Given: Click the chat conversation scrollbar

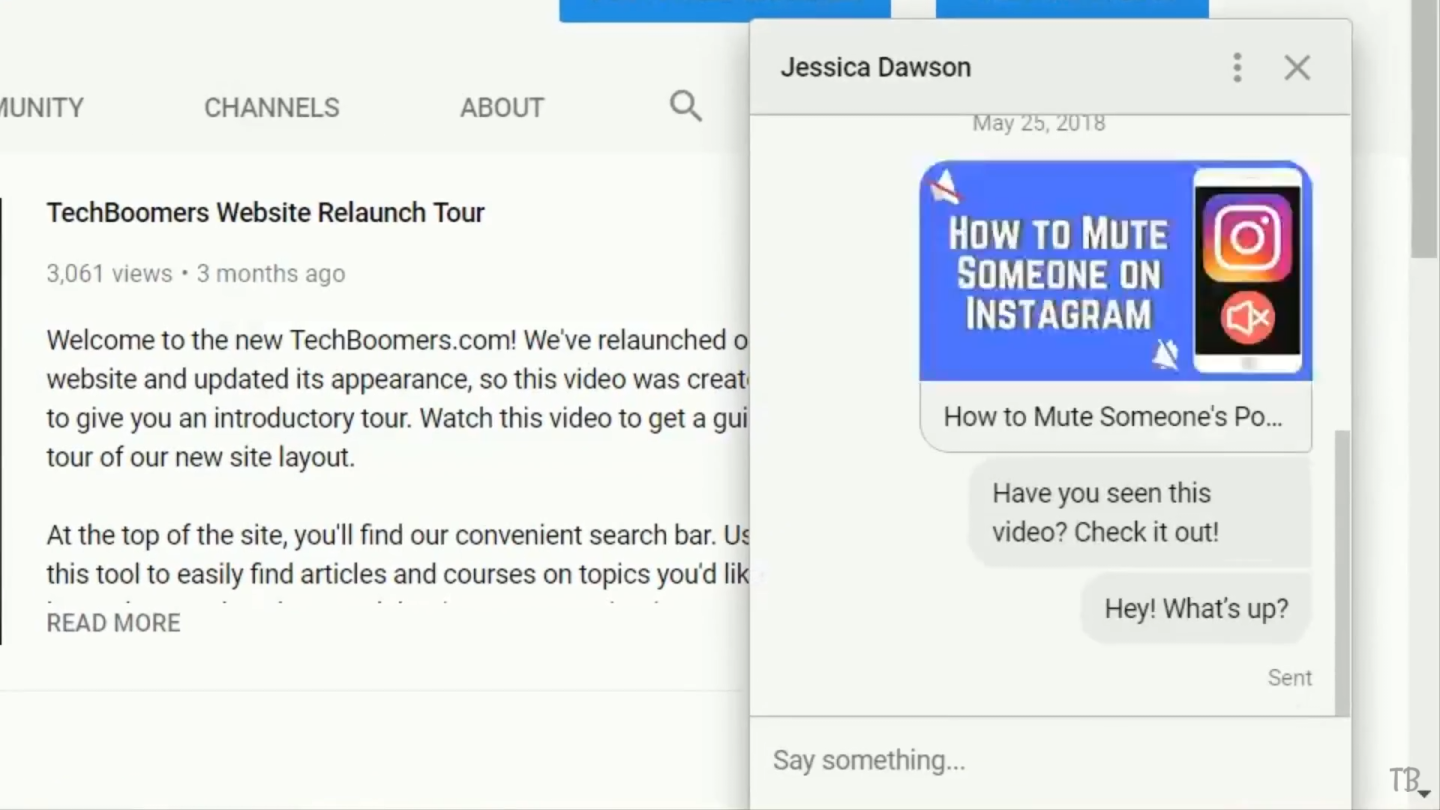Looking at the screenshot, I should [1341, 570].
